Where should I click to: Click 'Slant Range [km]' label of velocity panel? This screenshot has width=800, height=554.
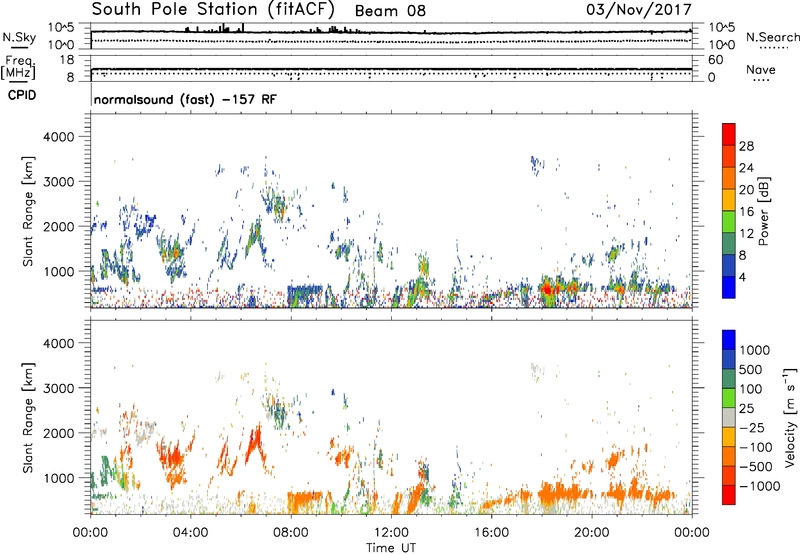point(28,417)
